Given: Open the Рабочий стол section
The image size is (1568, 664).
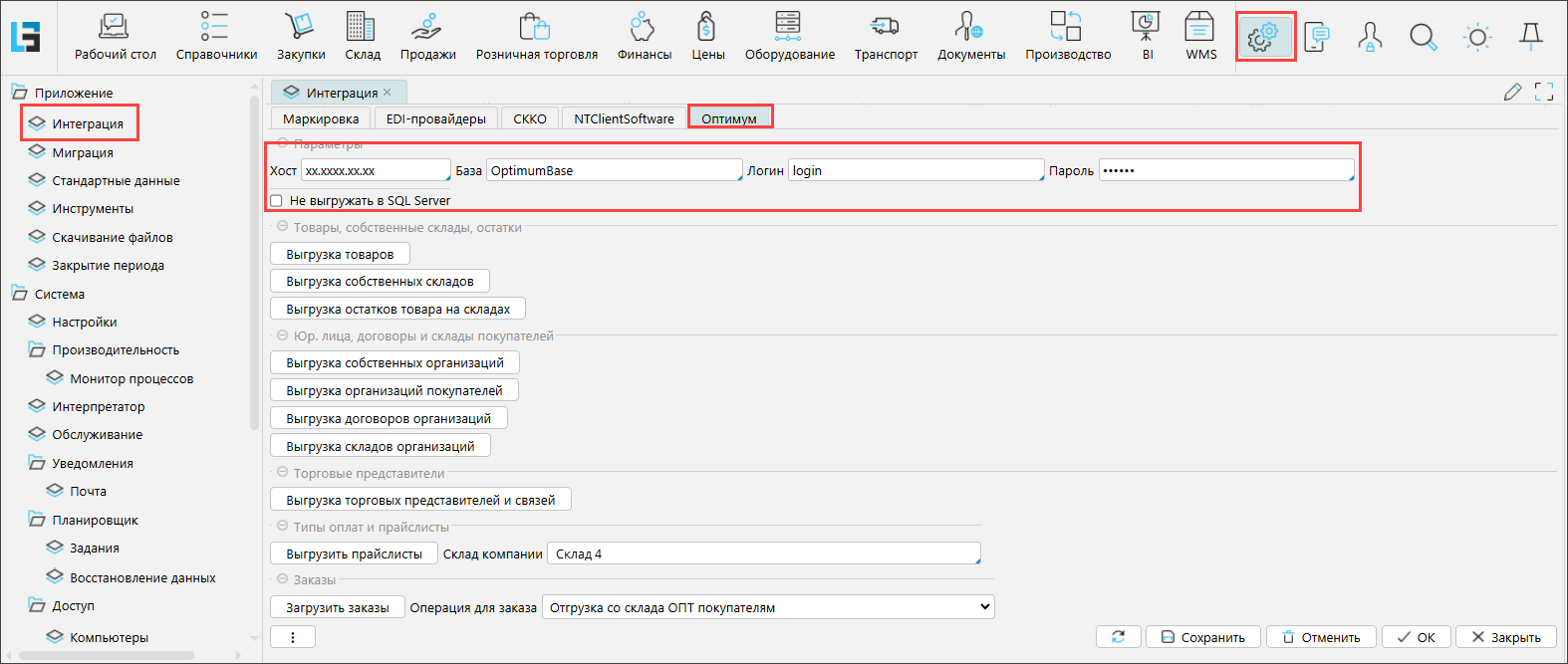Looking at the screenshot, I should coord(115,37).
